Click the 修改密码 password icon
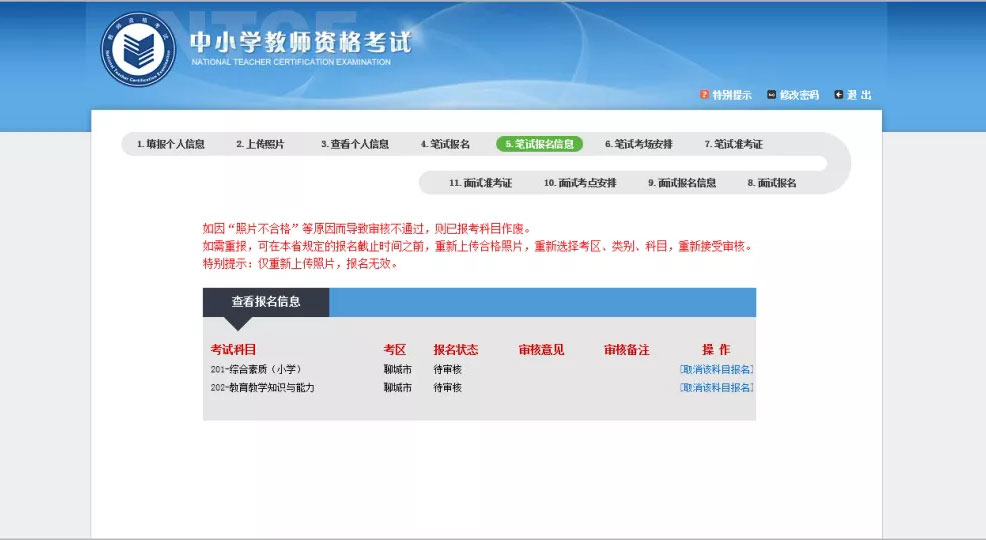Viewport: 986px width, 540px height. [x=771, y=95]
